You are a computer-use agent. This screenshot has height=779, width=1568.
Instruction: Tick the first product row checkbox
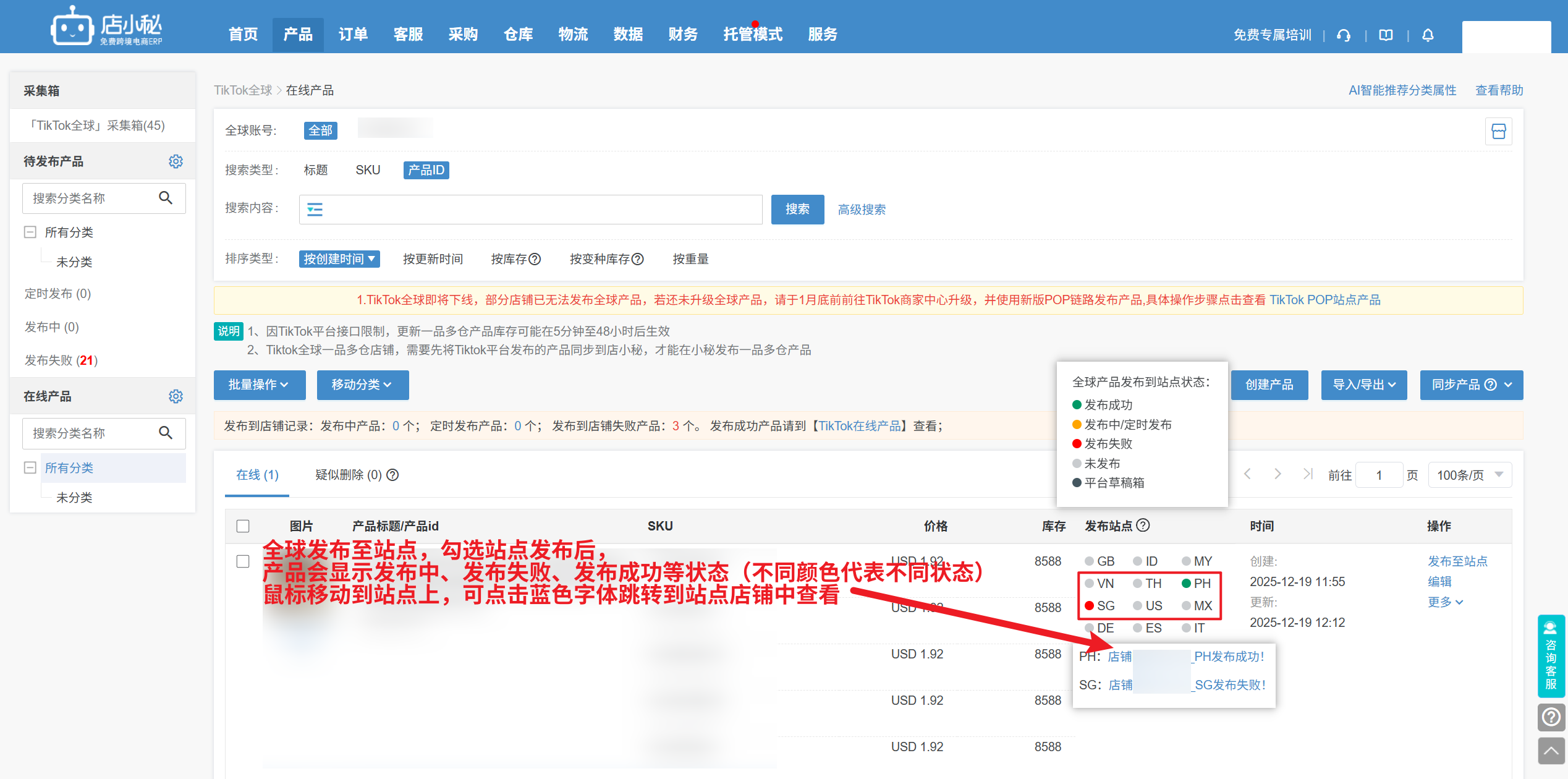click(243, 561)
